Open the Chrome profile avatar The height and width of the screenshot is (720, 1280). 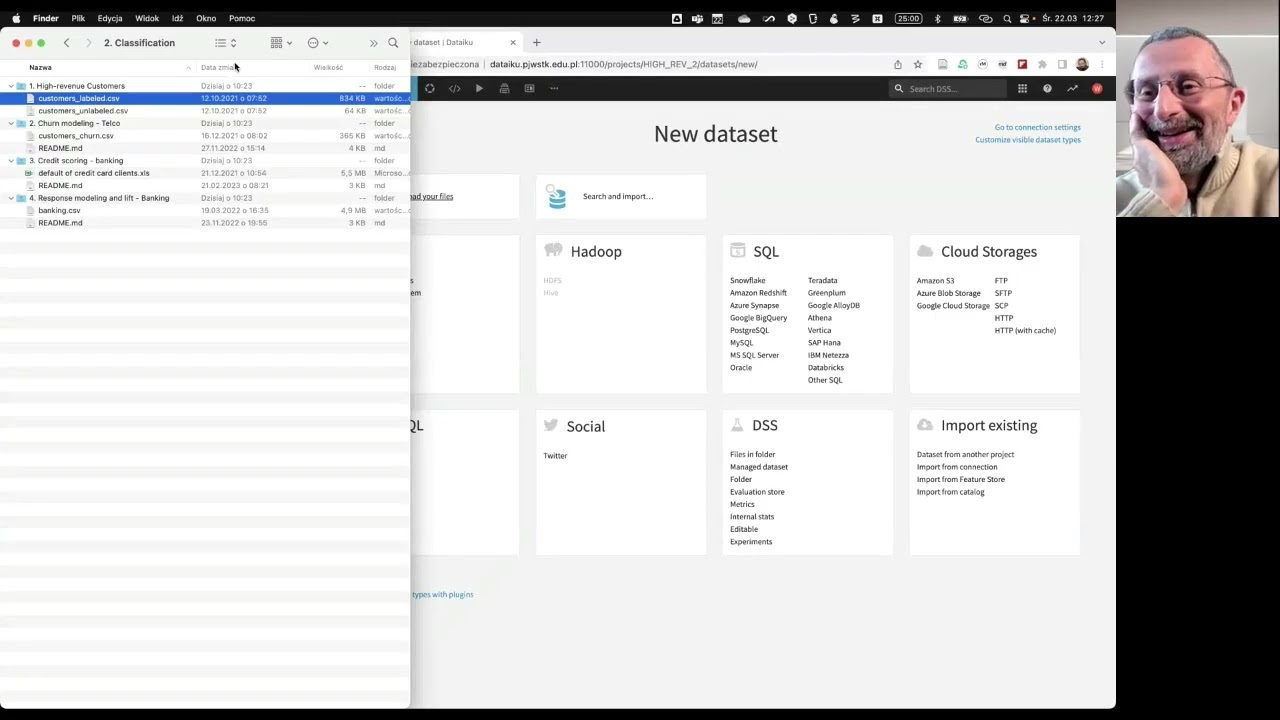1082,64
